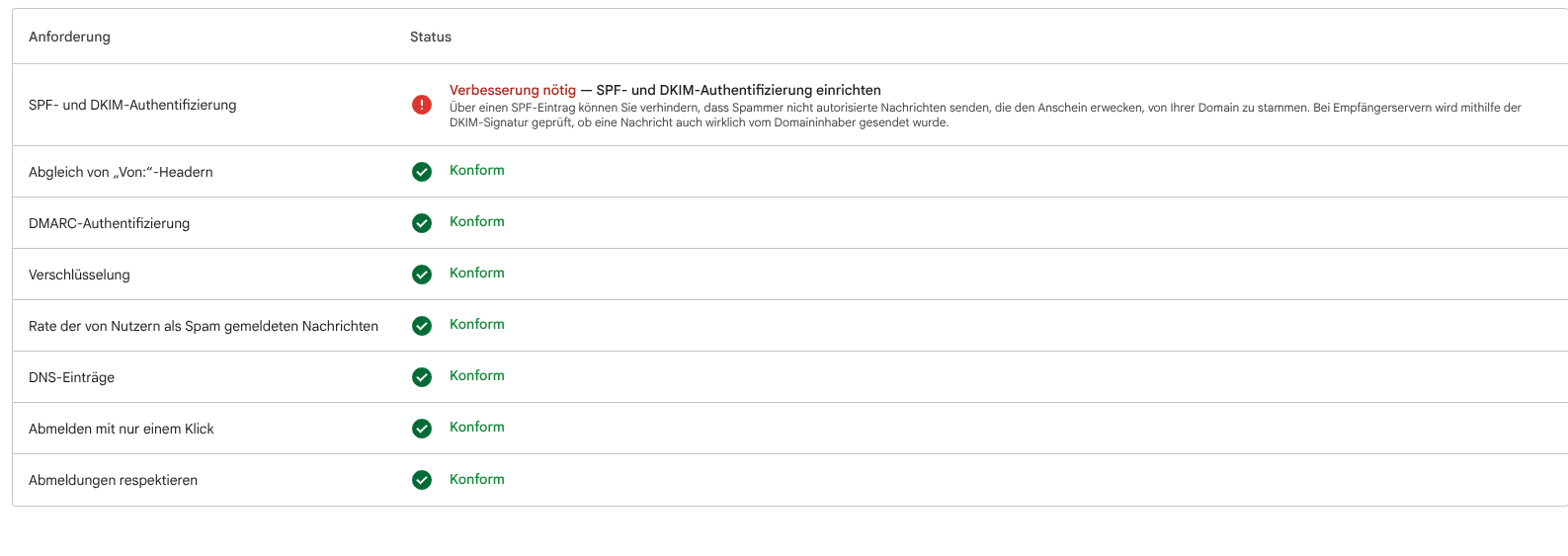This screenshot has width=1568, height=556.
Task: Click the "Status" column header
Action: pyautogui.click(x=431, y=37)
